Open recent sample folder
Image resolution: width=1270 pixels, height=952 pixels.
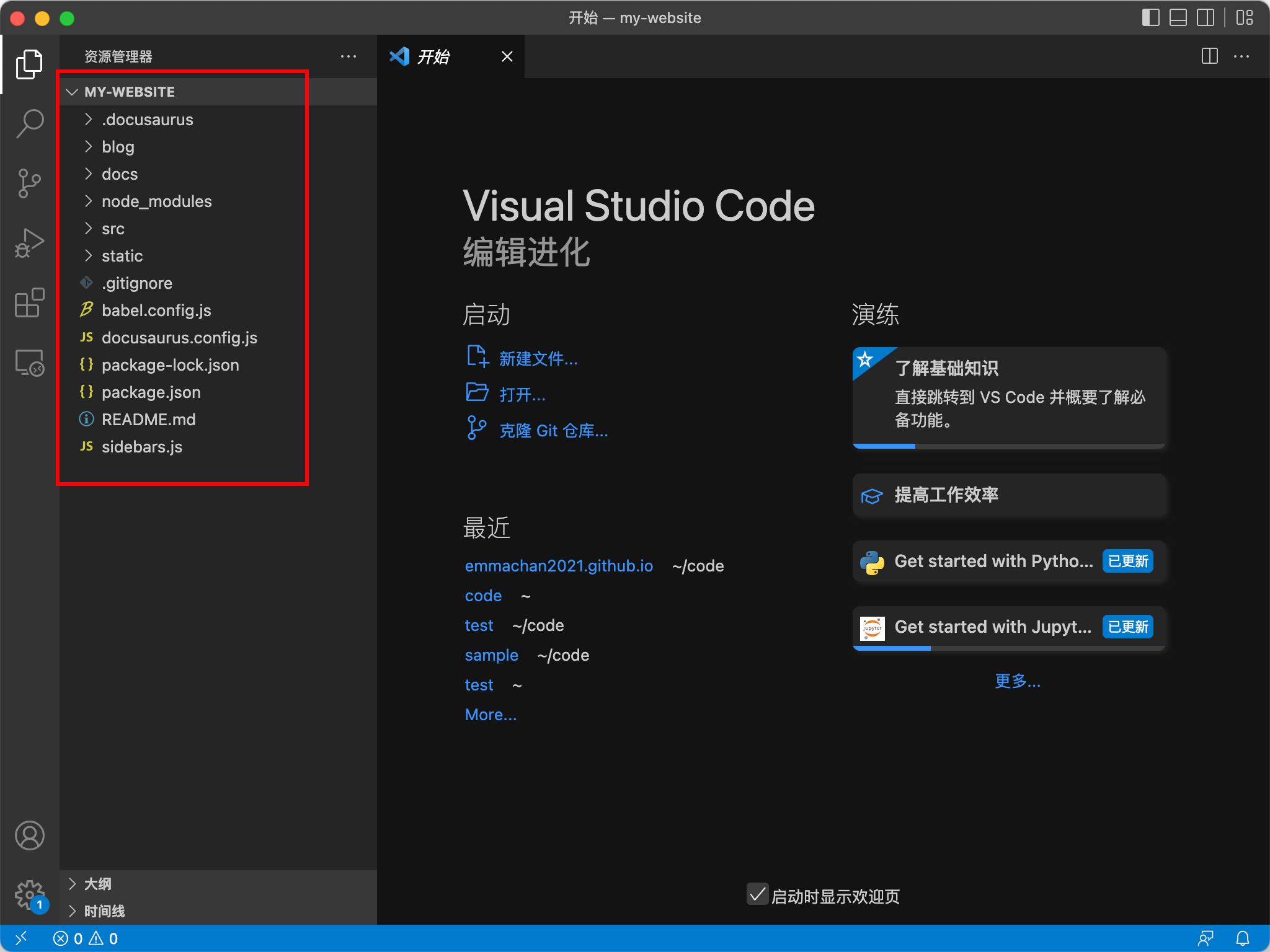[x=491, y=655]
